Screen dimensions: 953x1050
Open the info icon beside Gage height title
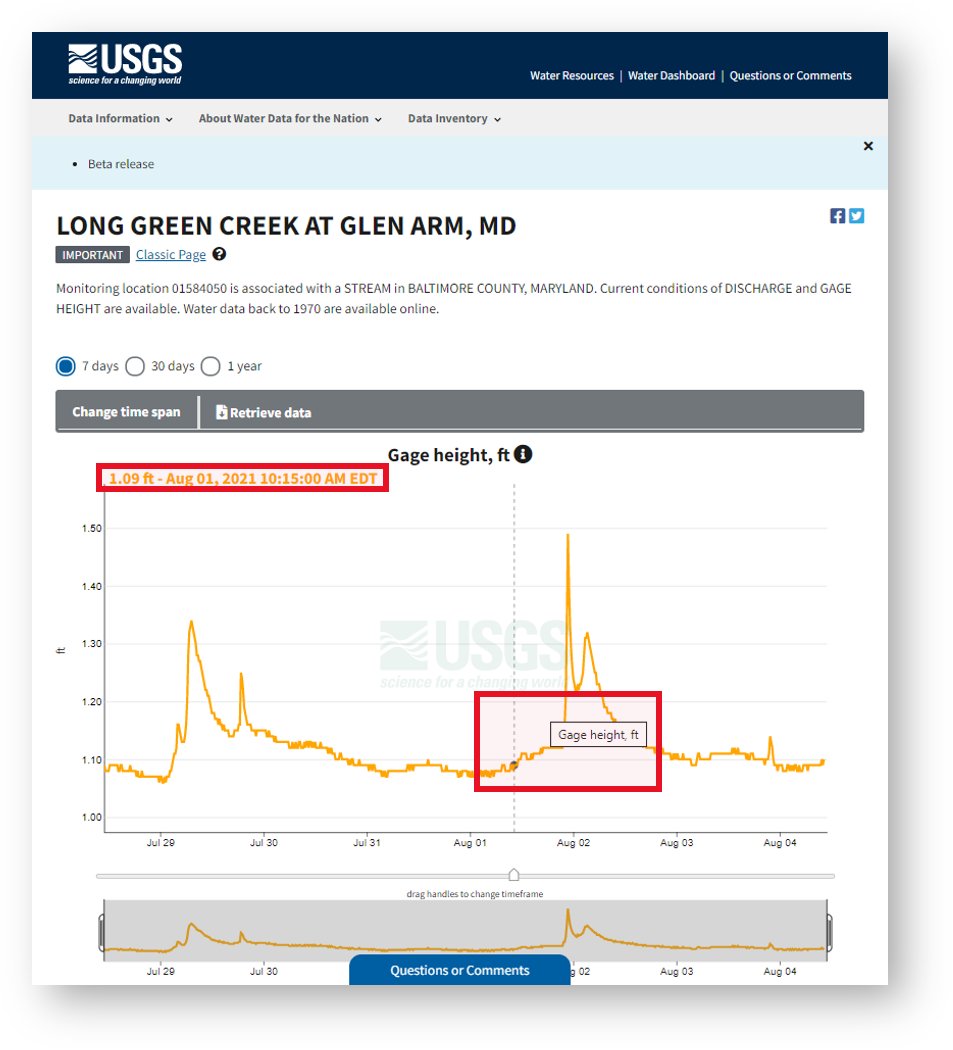point(524,454)
